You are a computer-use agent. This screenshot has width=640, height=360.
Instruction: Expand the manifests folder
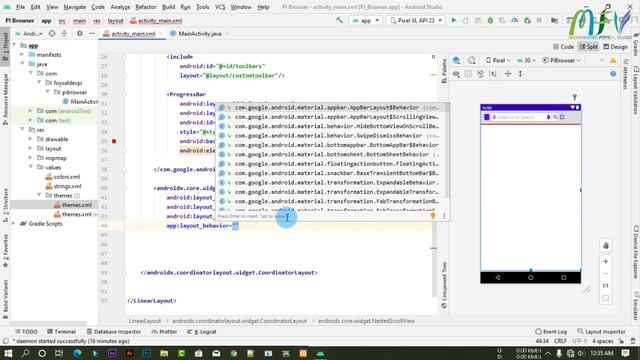(x=22, y=55)
